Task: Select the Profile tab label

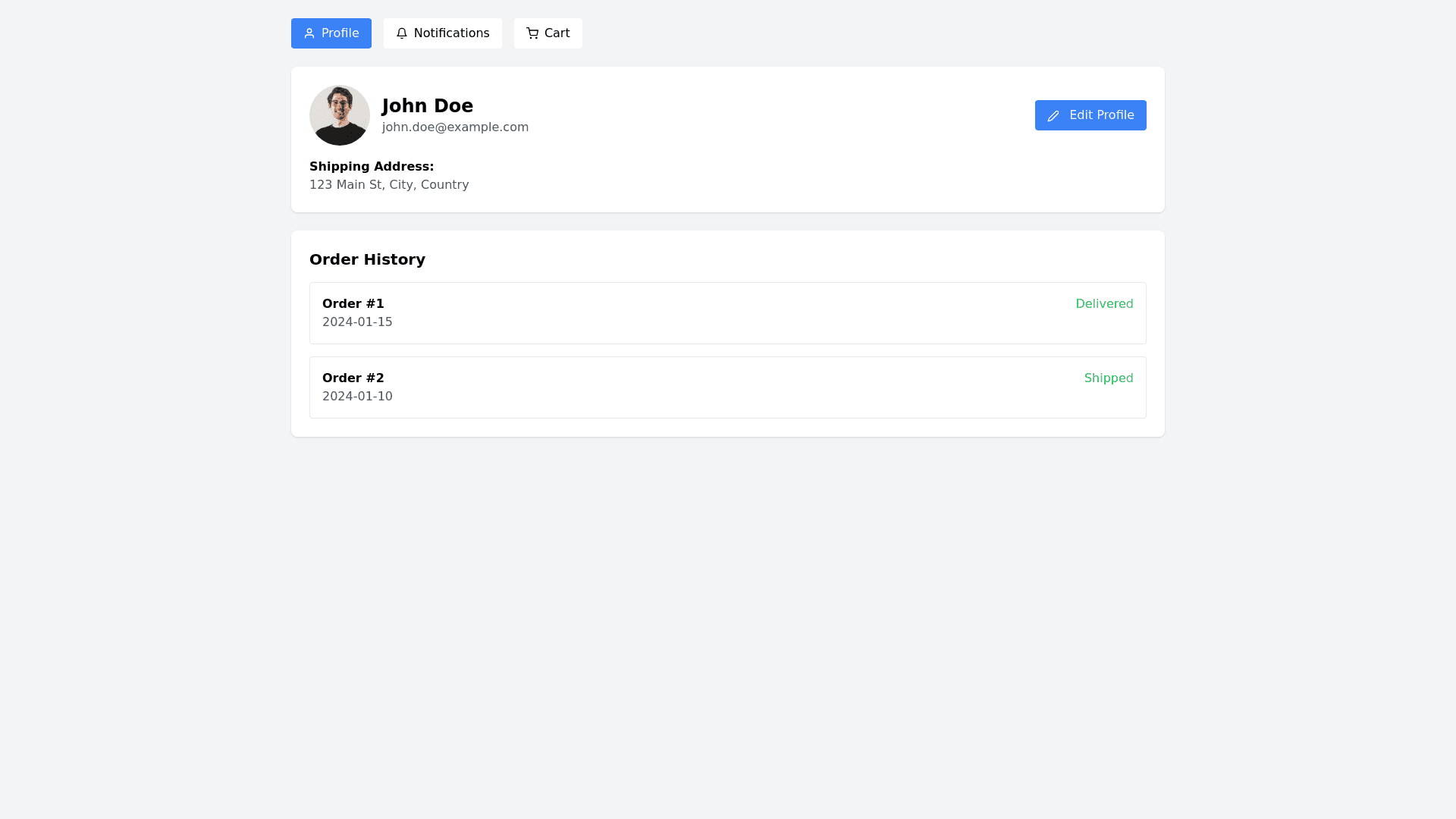Action: point(340,33)
